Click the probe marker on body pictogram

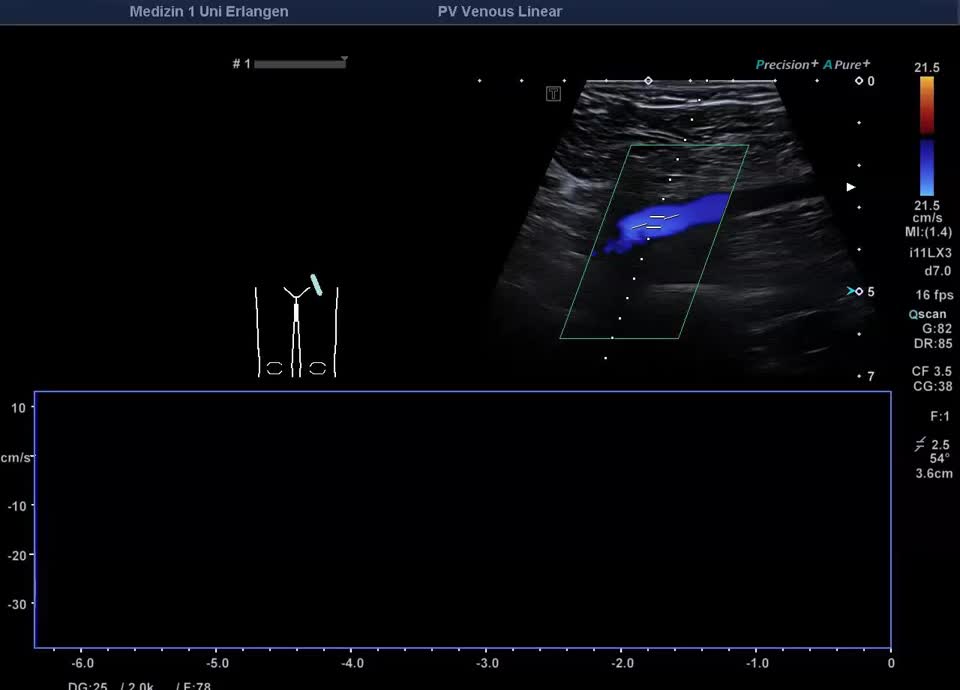(316, 284)
